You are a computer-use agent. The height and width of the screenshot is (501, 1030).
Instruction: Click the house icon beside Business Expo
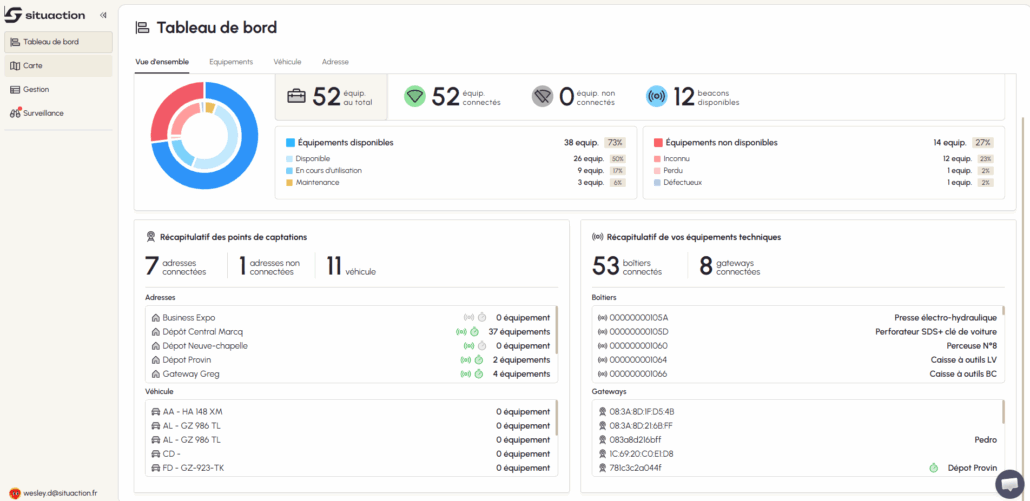(156, 318)
